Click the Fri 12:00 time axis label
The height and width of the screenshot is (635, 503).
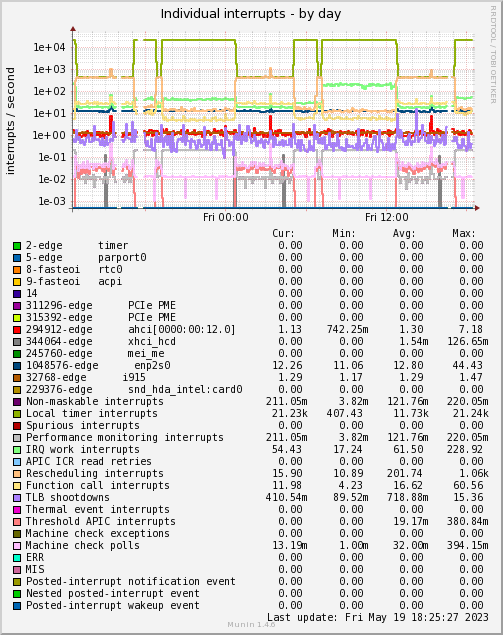pos(386,217)
